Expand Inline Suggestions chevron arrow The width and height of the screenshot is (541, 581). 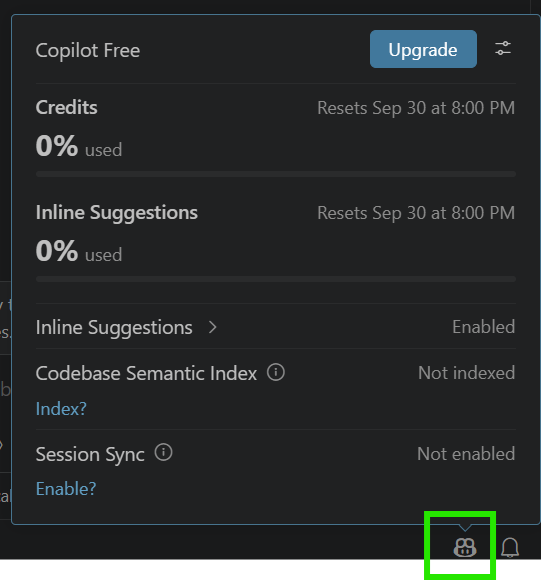(212, 327)
